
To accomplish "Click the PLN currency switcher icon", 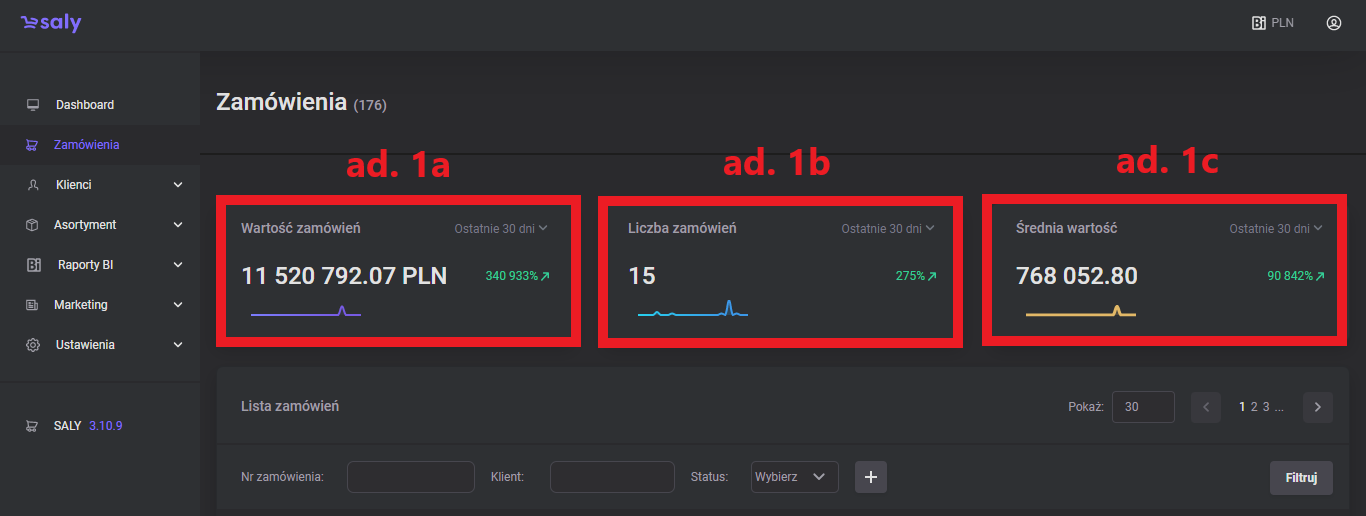I will (x=1260, y=23).
